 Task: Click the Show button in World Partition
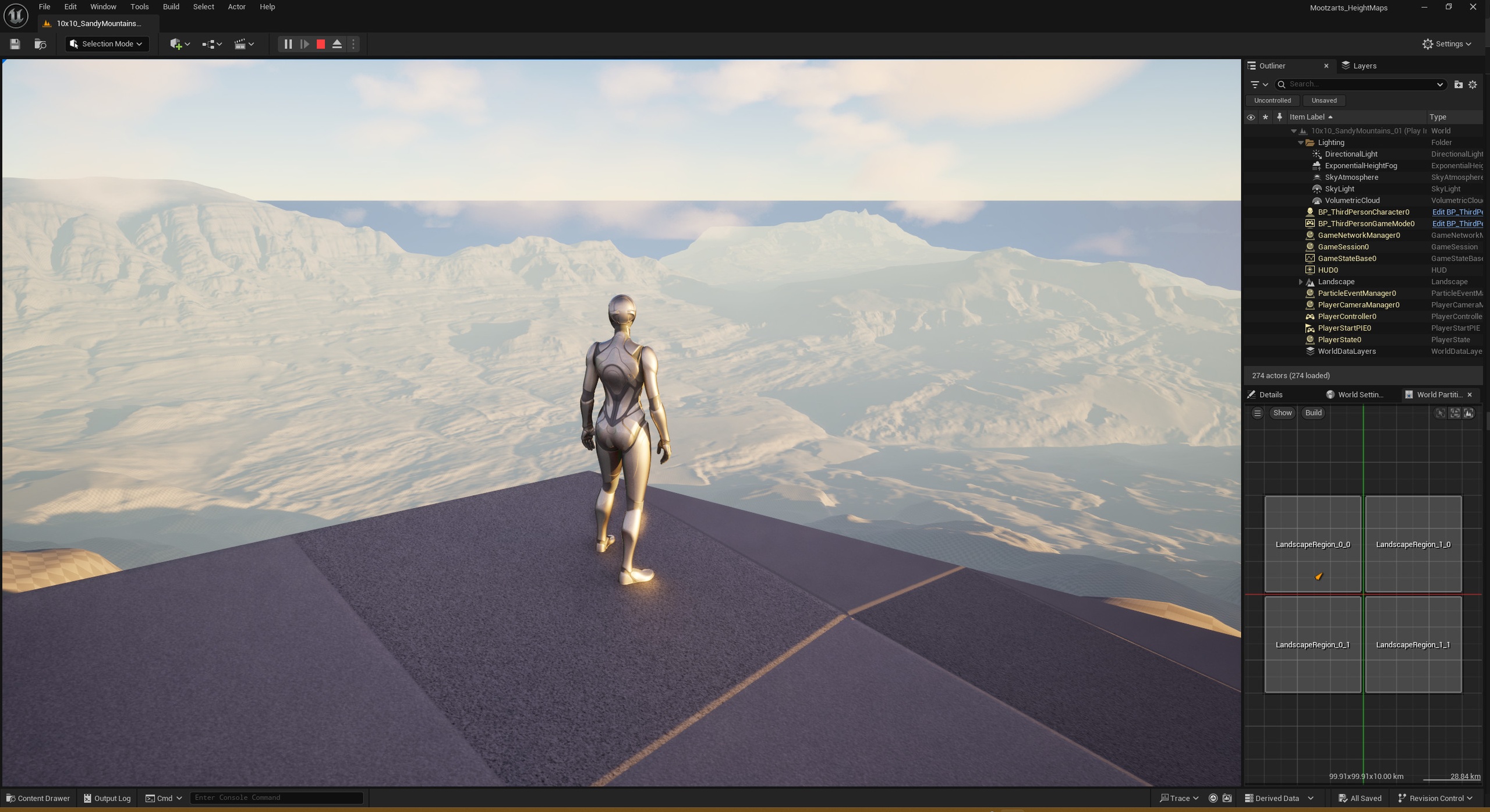pos(1282,413)
